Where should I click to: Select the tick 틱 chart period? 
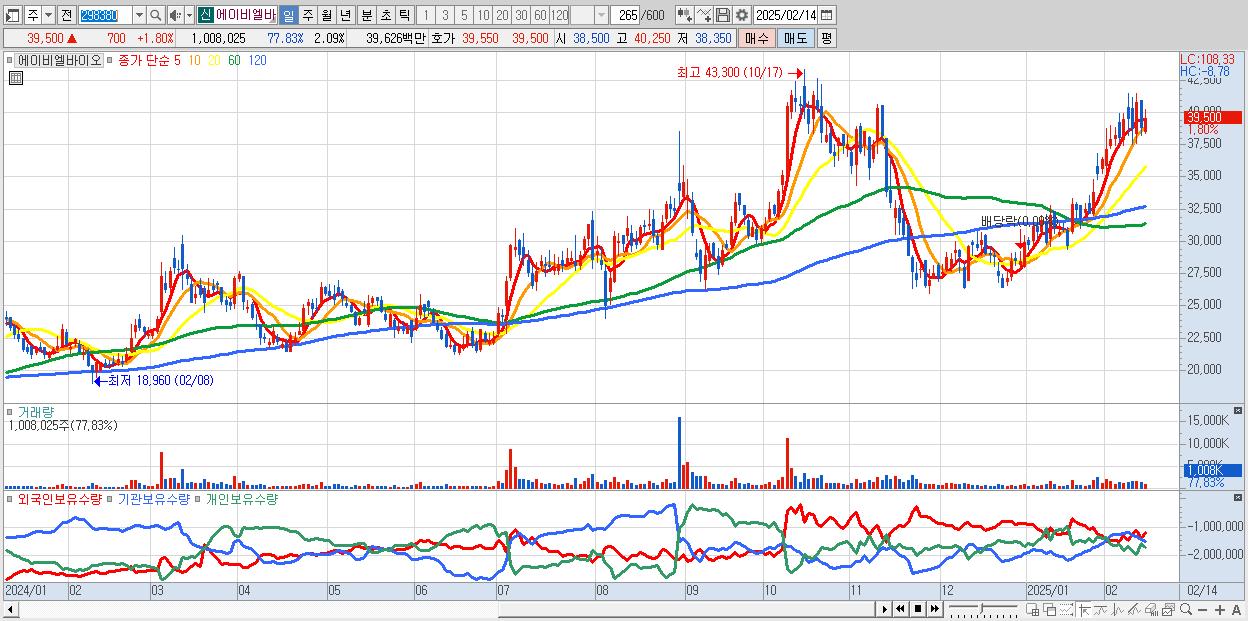coord(404,15)
